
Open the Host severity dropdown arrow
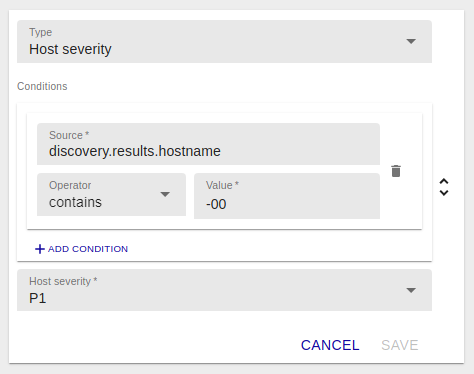[411, 290]
